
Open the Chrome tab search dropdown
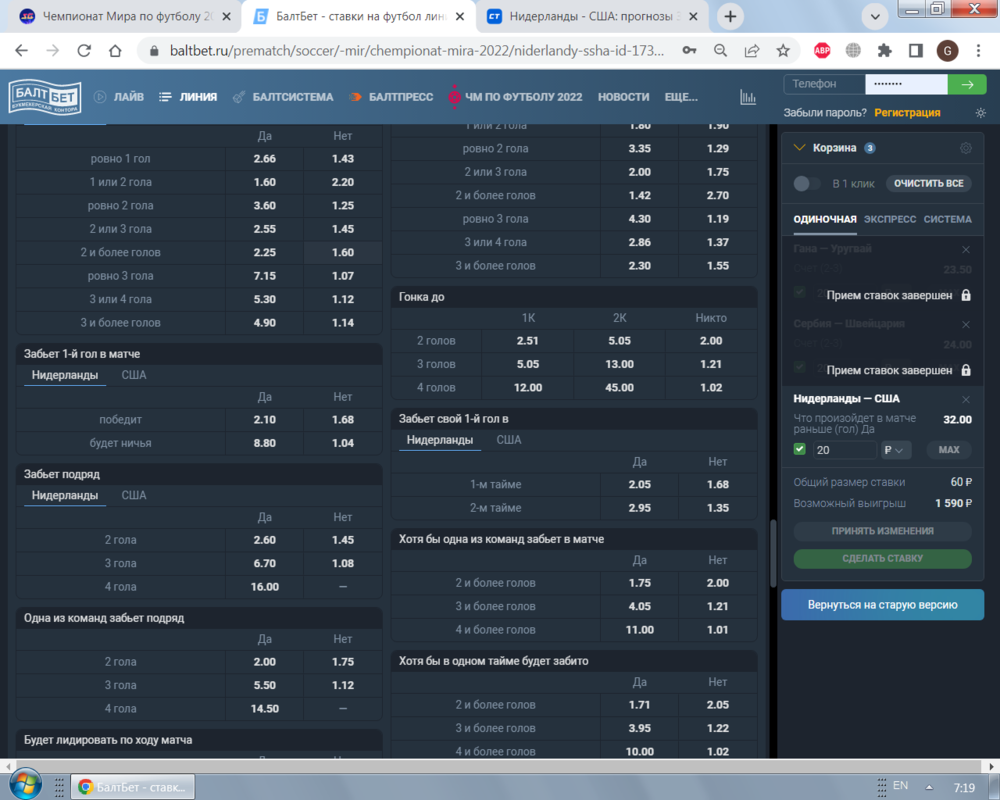[875, 17]
